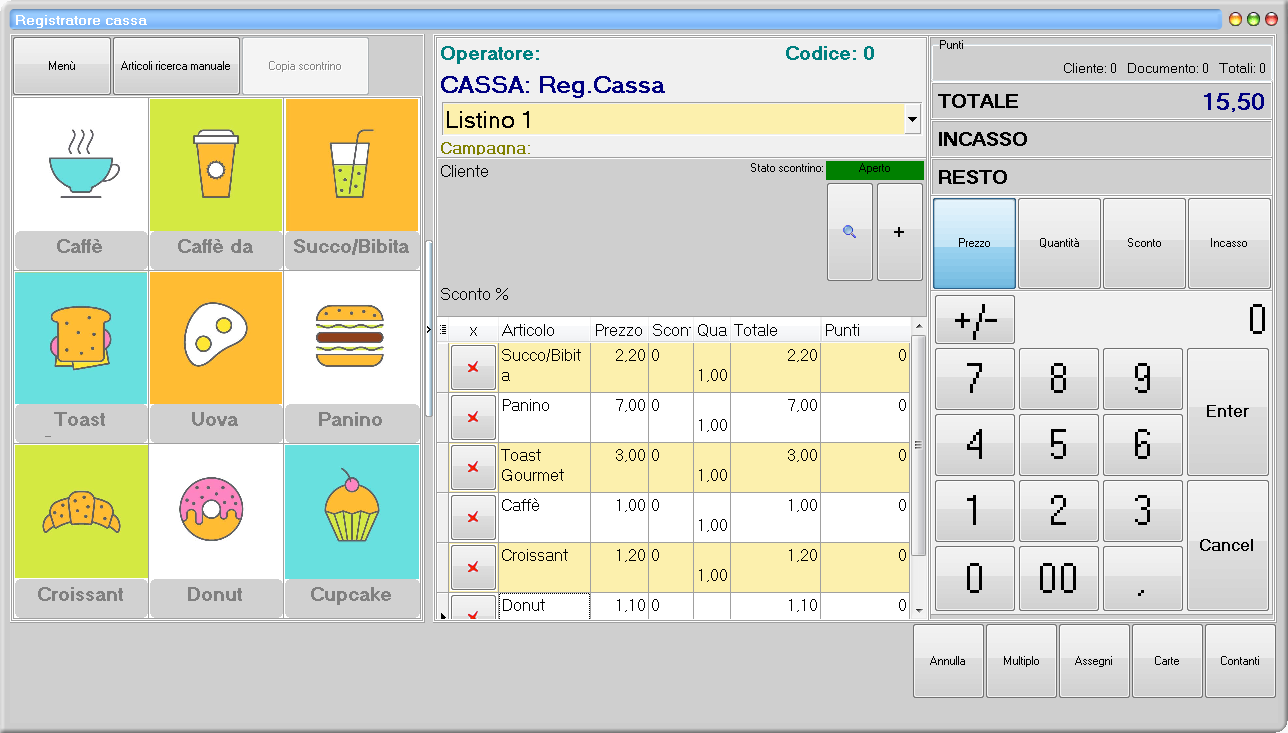The height and width of the screenshot is (733, 1288).
Task: Select the Cupcake product icon
Action: click(x=350, y=511)
